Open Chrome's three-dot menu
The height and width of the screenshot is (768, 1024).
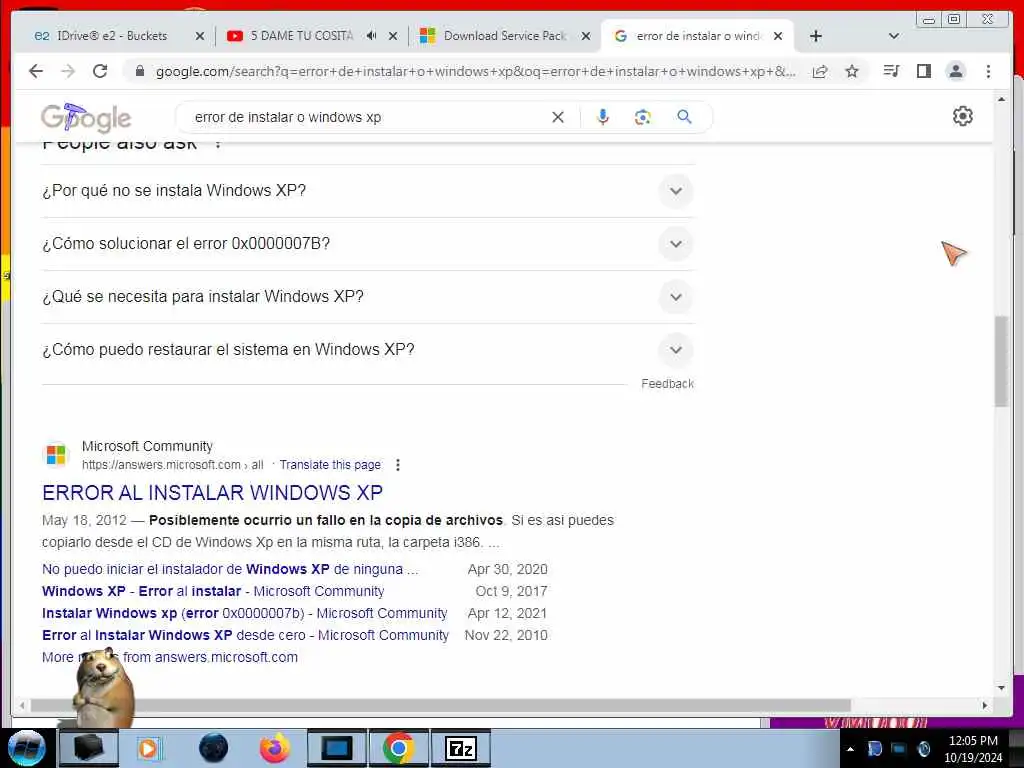pyautogui.click(x=988, y=71)
